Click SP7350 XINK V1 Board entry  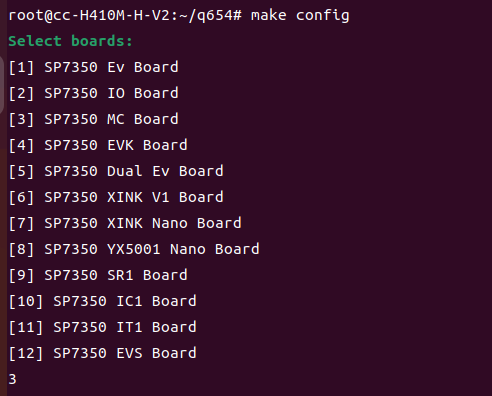(116, 197)
